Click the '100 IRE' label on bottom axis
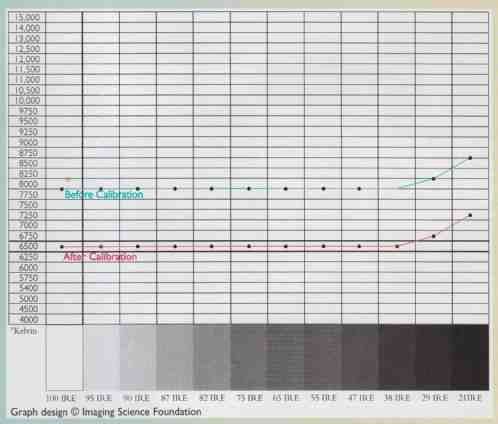Image resolution: width=498 pixels, height=424 pixels. 61,398
